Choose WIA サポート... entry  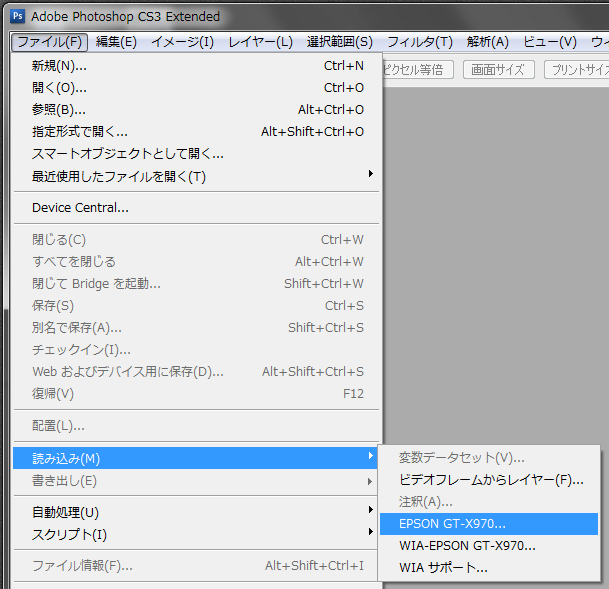[489, 568]
